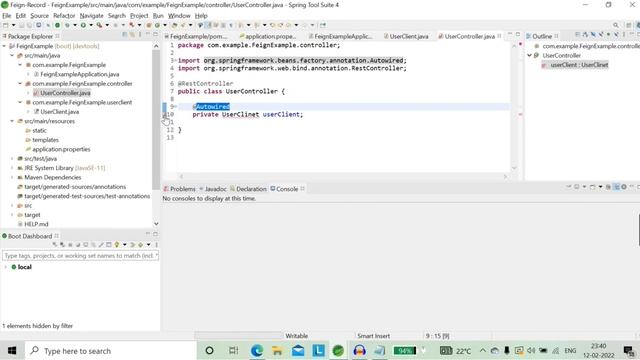Open Microsoft Edge from taskbar
The image size is (640, 360).
tap(257, 350)
